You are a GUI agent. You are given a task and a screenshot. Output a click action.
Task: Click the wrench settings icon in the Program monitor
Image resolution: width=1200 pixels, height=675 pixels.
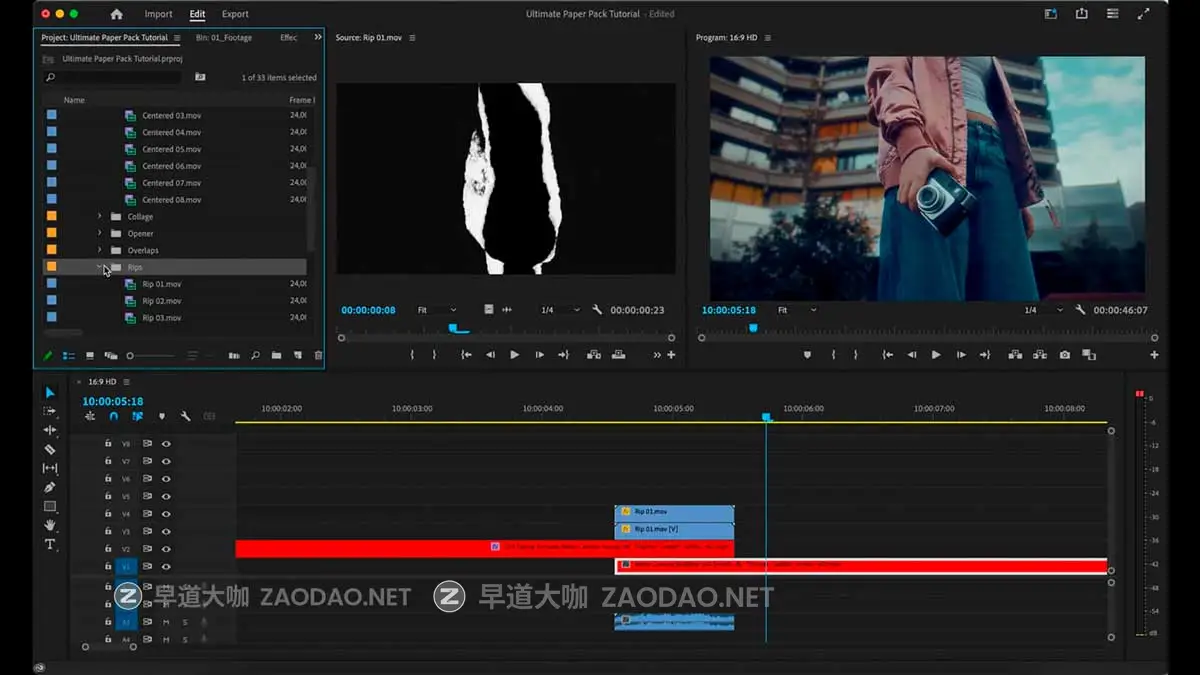coord(1078,310)
